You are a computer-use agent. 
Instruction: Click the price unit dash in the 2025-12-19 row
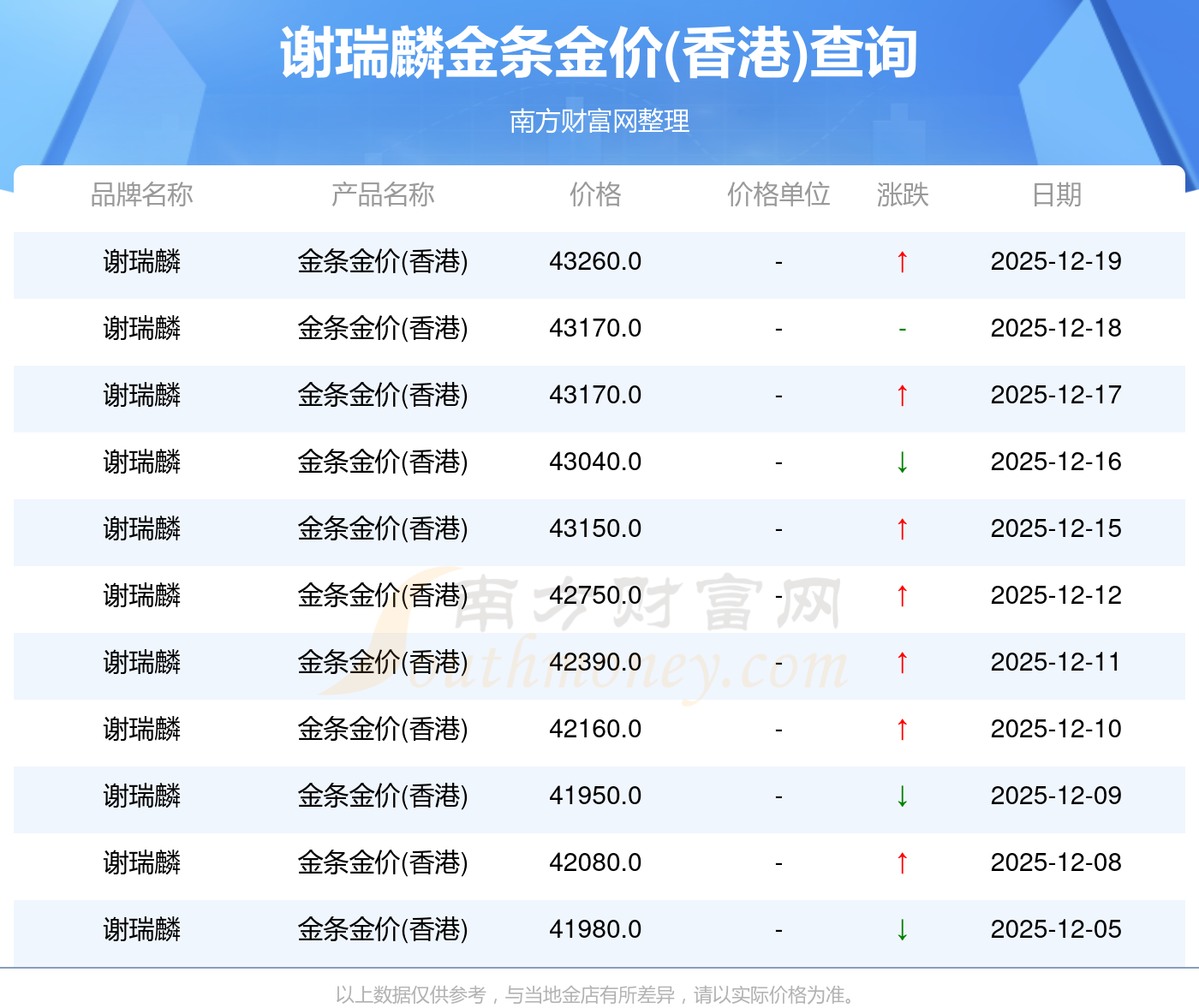[778, 262]
